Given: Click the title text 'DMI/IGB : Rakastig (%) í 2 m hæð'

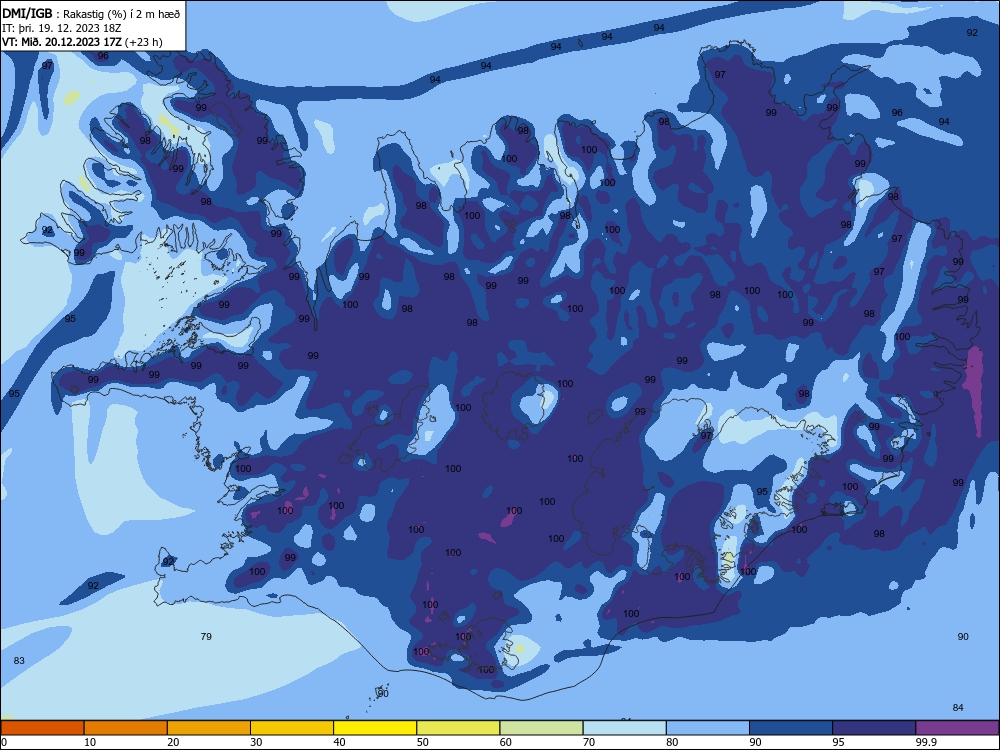Looking at the screenshot, I should [91, 14].
